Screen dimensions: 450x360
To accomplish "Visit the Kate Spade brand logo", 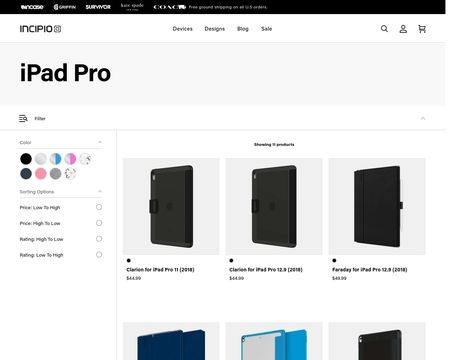I will [x=132, y=7].
